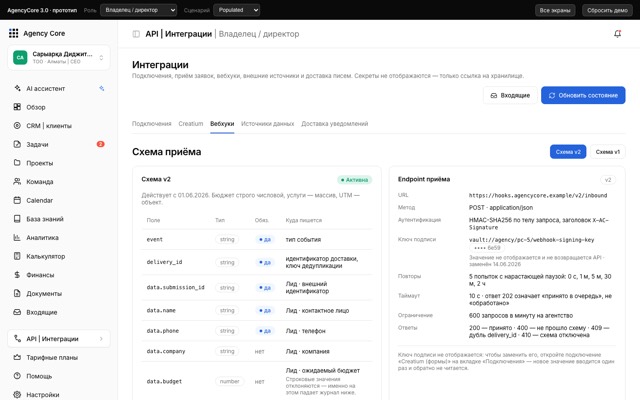Expand the organization switcher chevrons
Image resolution: width=640 pixels, height=400 pixels.
tap(101, 58)
